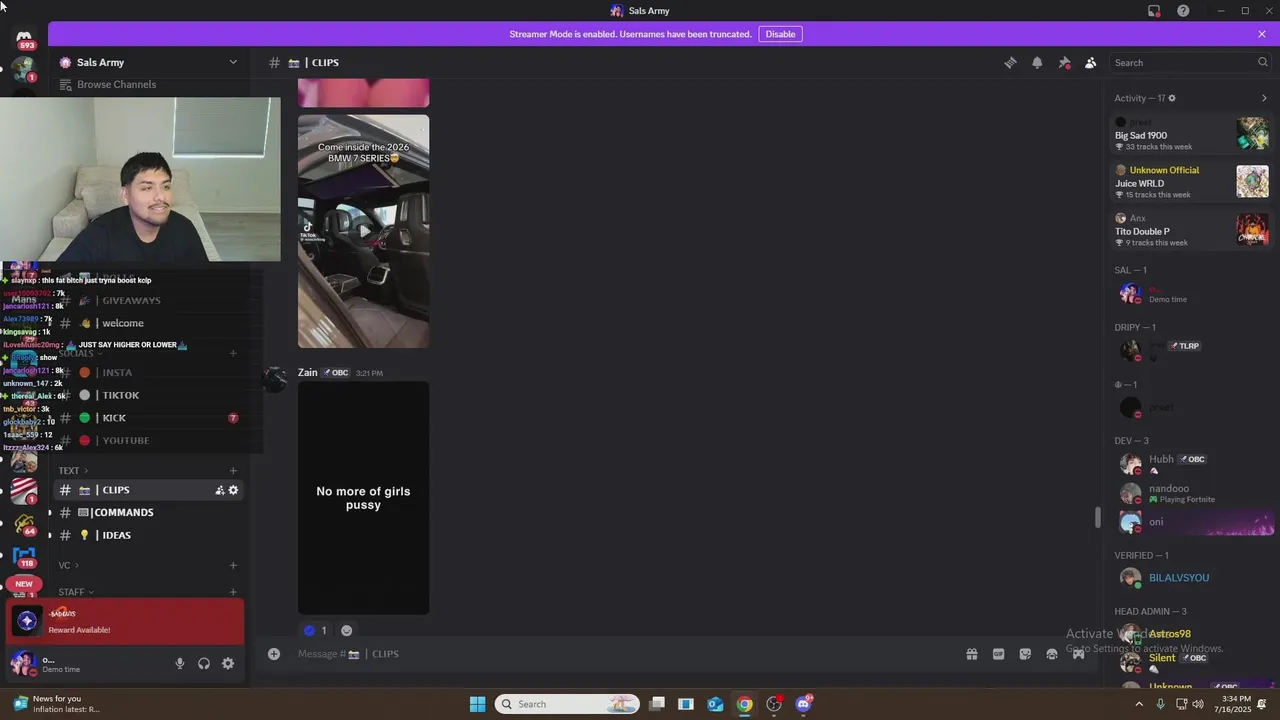
Task: Open the server with 118 badge
Action: tap(24, 557)
